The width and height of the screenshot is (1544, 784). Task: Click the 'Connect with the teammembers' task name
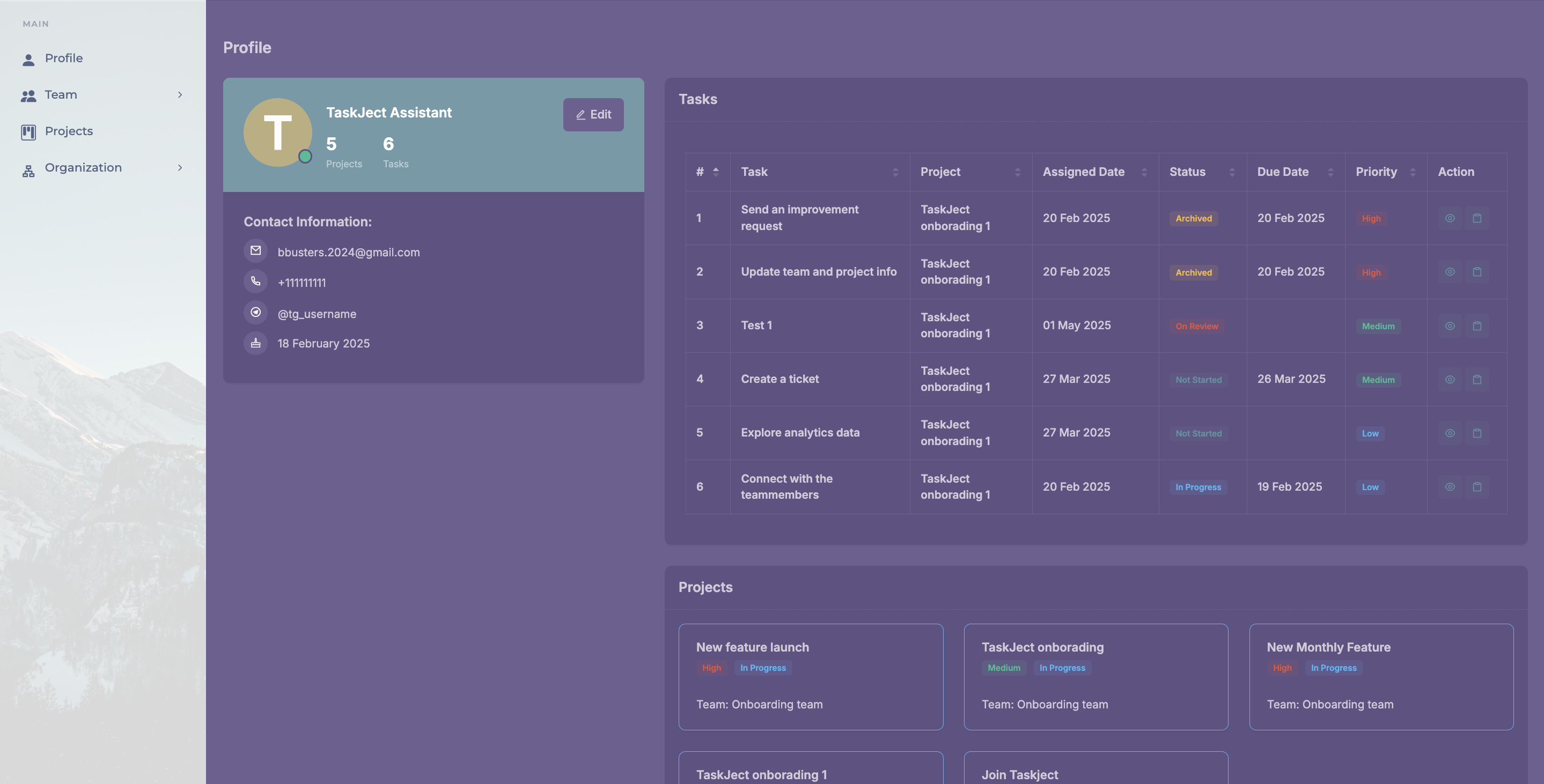(786, 487)
